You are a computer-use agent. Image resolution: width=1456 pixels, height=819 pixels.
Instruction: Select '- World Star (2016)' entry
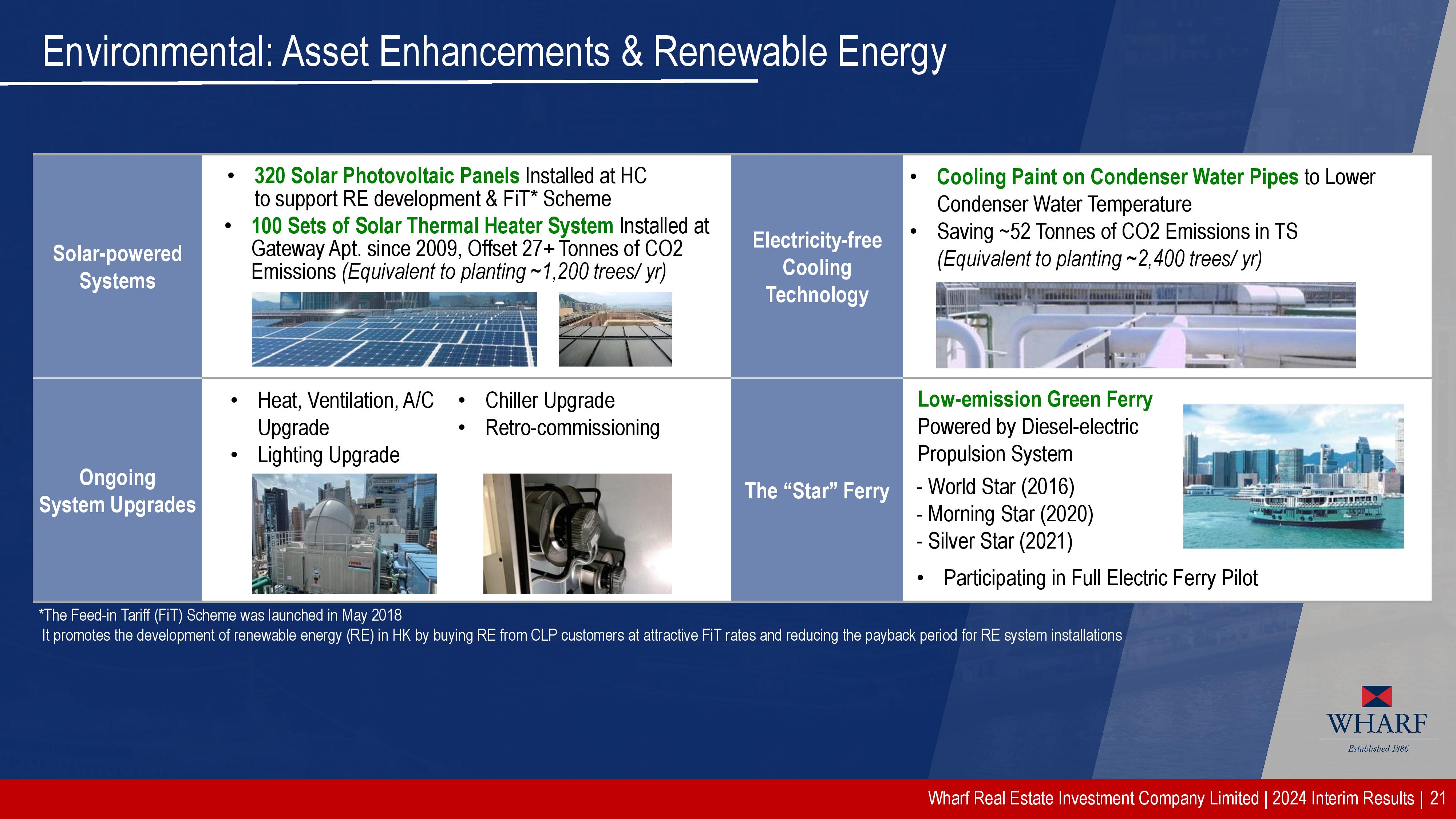[995, 487]
